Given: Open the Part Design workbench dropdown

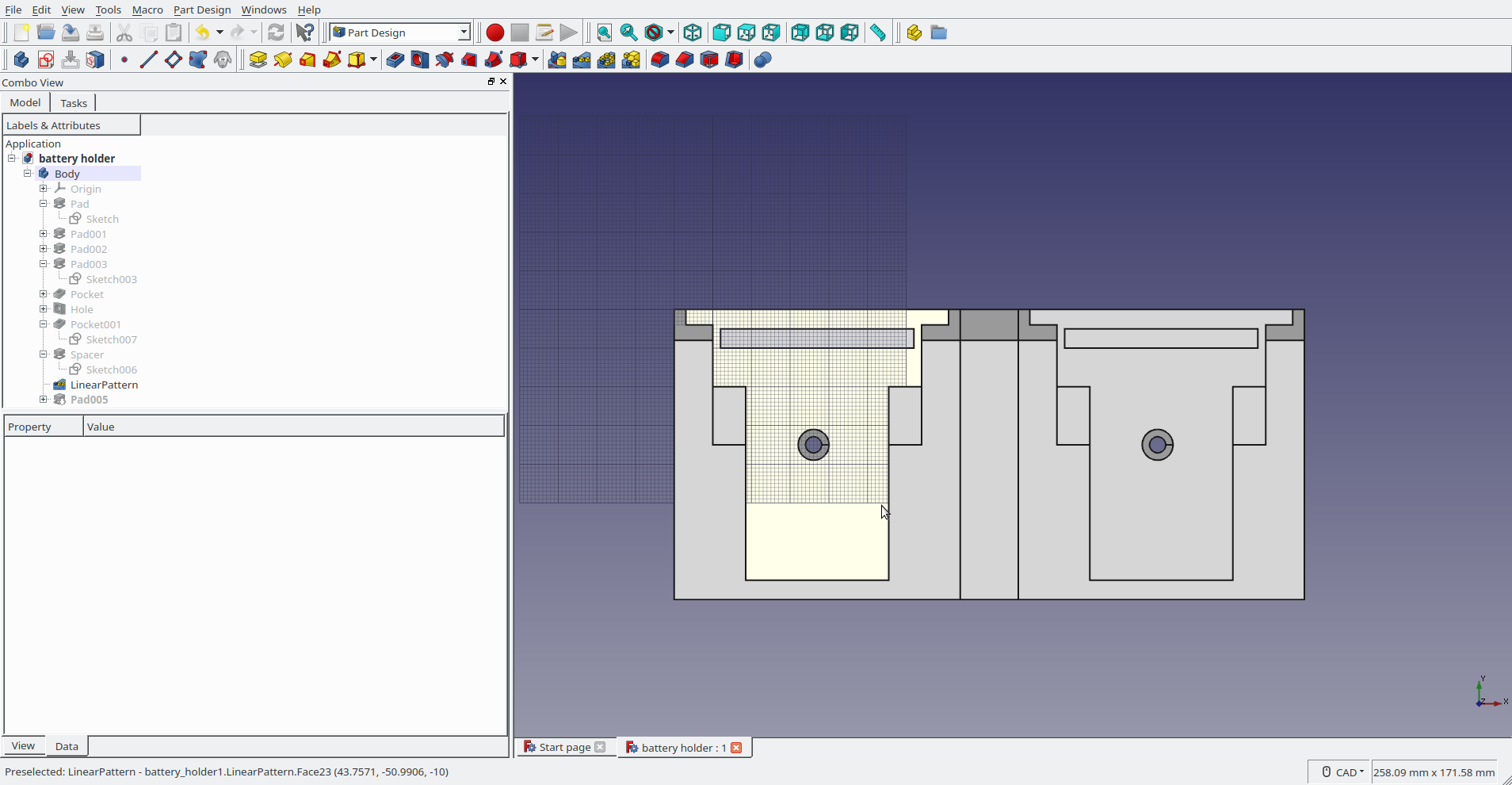Looking at the screenshot, I should click(x=401, y=33).
